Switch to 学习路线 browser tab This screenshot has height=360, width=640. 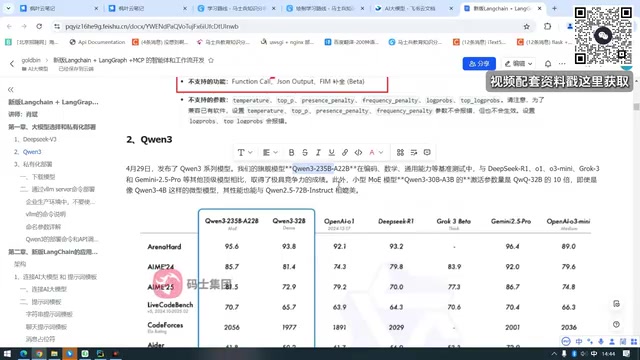coord(236,8)
